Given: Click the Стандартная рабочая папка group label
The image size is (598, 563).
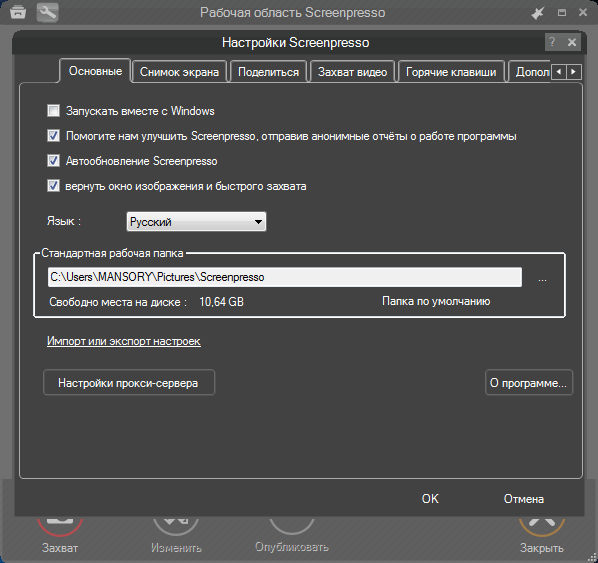Looking at the screenshot, I should coord(112,253).
